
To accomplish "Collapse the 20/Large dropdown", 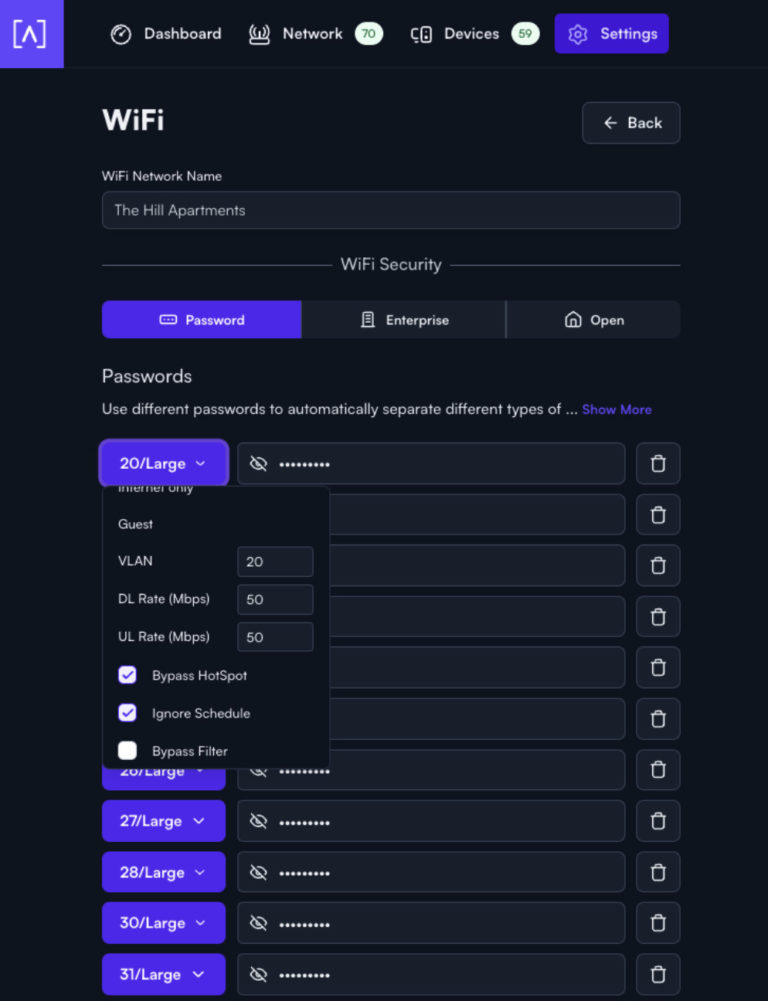I will tap(163, 464).
